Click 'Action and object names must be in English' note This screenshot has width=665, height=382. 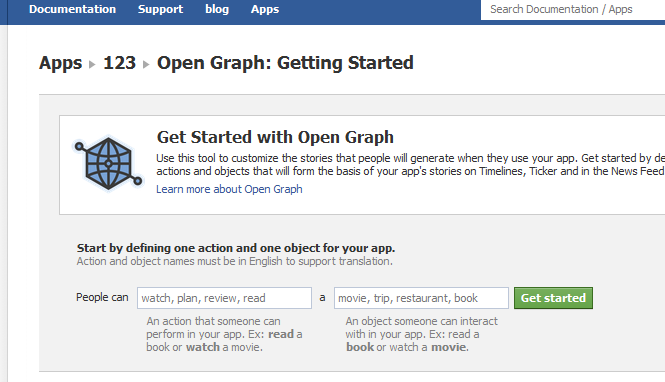point(235,261)
